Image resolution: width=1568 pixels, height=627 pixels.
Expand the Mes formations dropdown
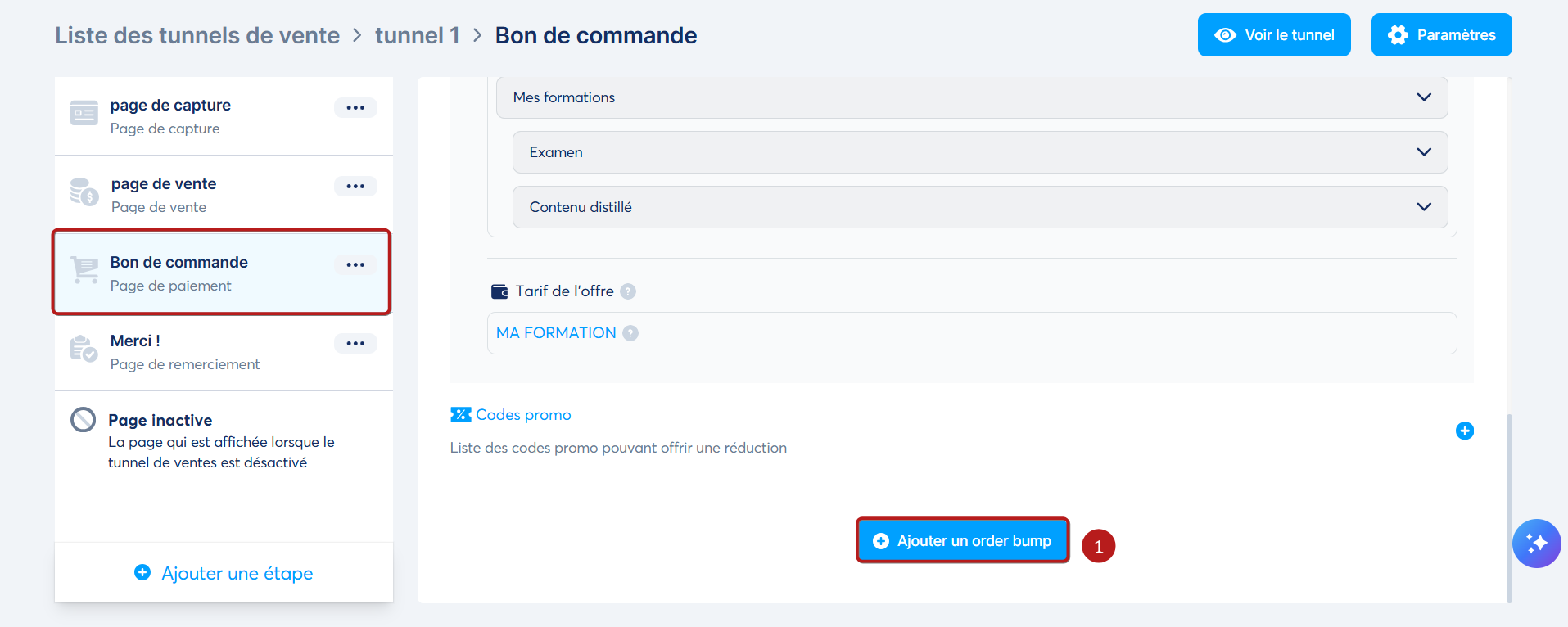972,97
